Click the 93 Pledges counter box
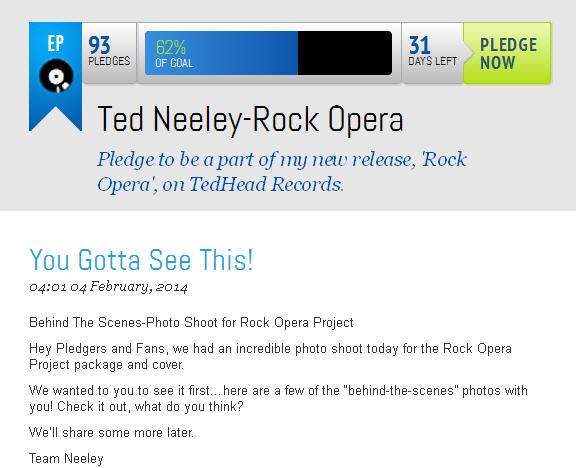 (109, 53)
